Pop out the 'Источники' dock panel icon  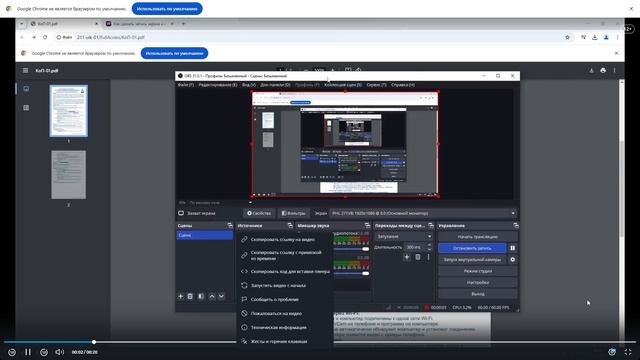tap(290, 225)
